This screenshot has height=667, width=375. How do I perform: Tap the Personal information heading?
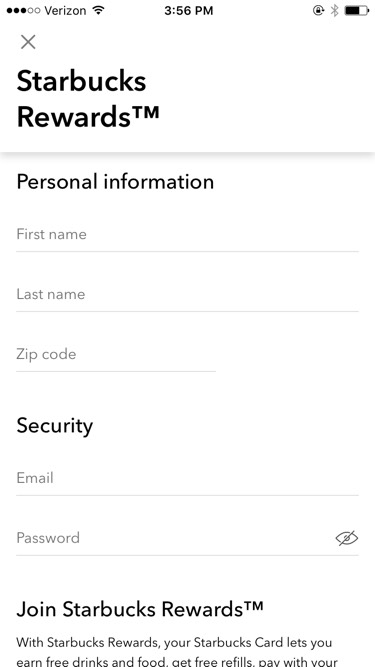tap(115, 182)
